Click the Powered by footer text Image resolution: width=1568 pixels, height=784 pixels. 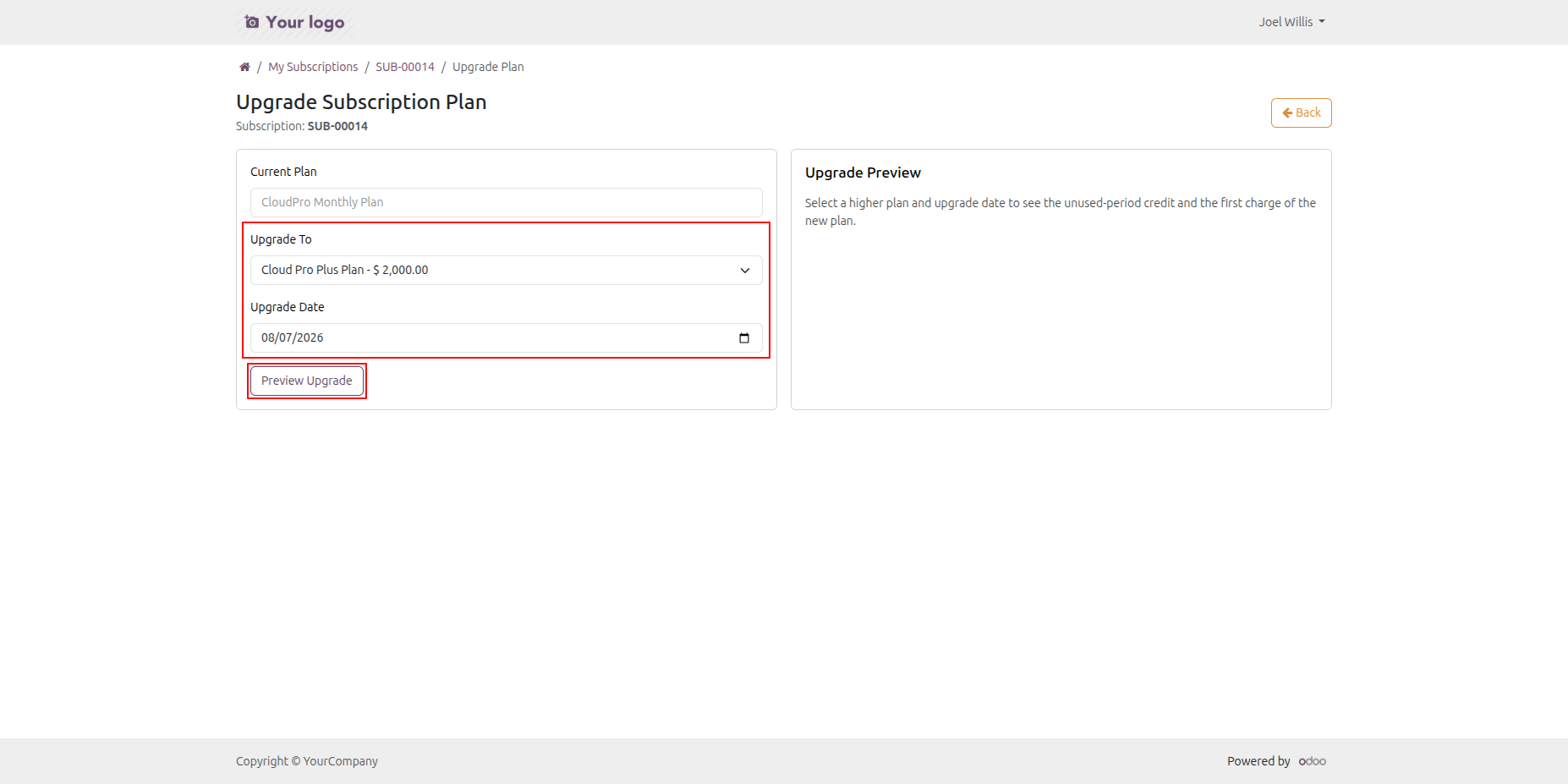point(1258,761)
